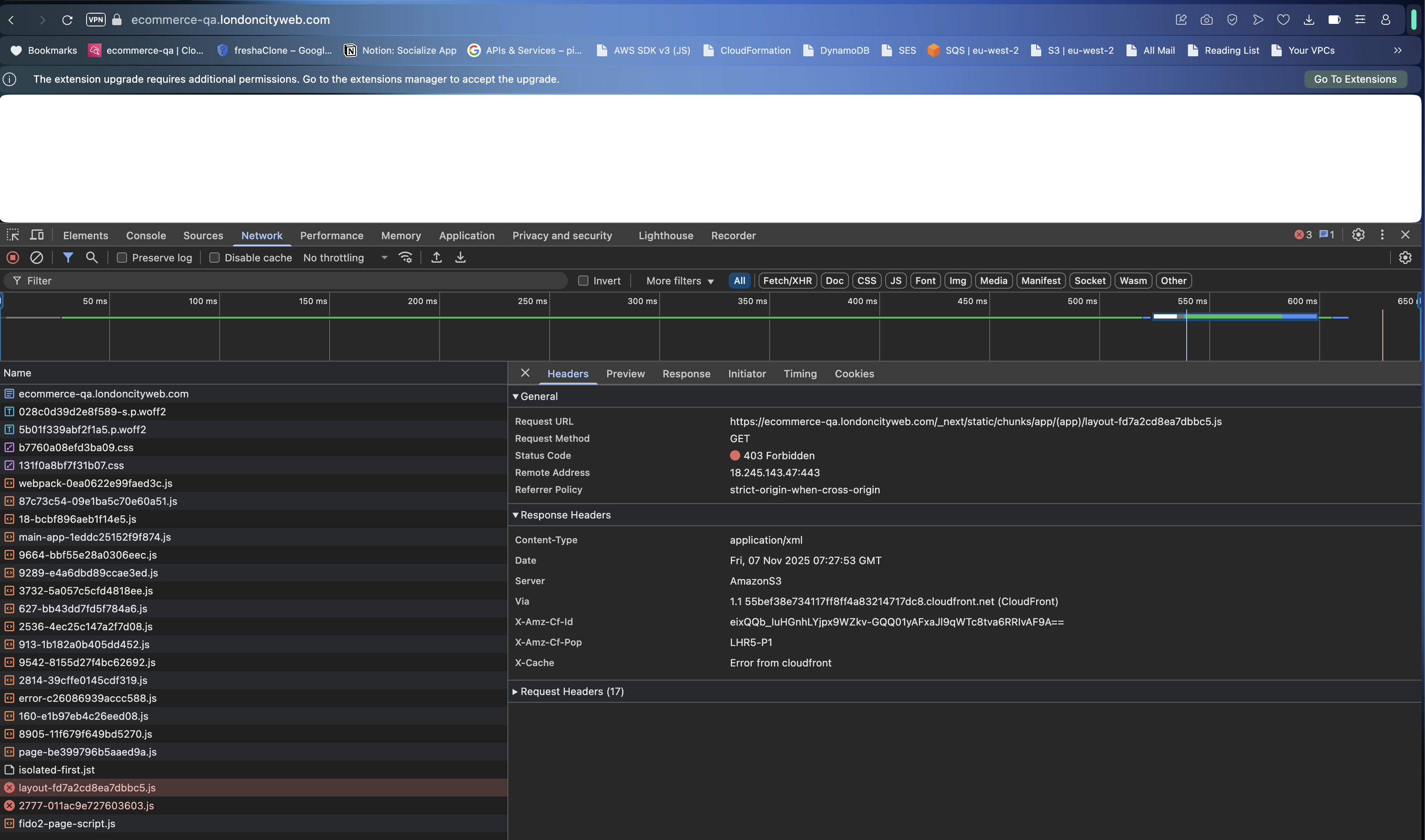Expand the Request Headers section
Image resolution: width=1425 pixels, height=840 pixels.
[572, 691]
